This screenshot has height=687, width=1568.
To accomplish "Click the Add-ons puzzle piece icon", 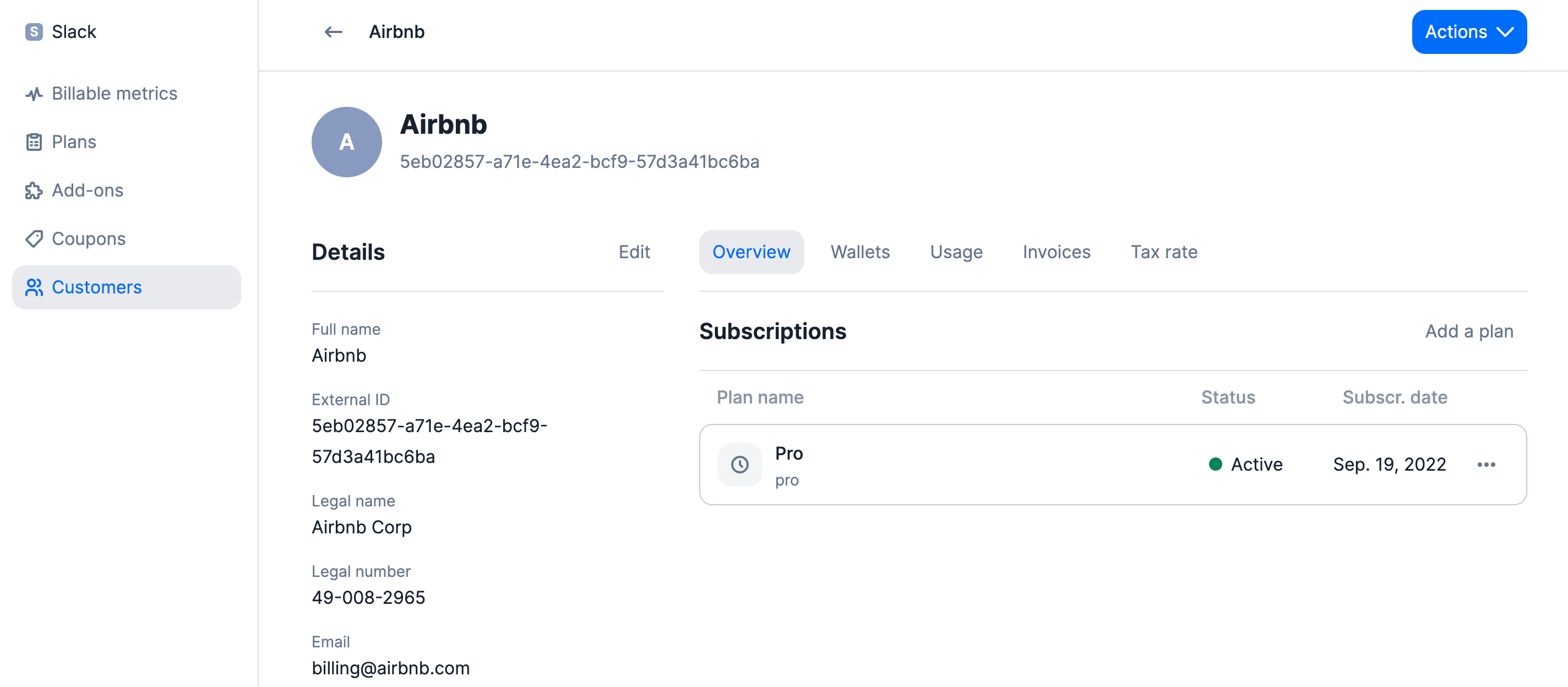I will coord(34,190).
